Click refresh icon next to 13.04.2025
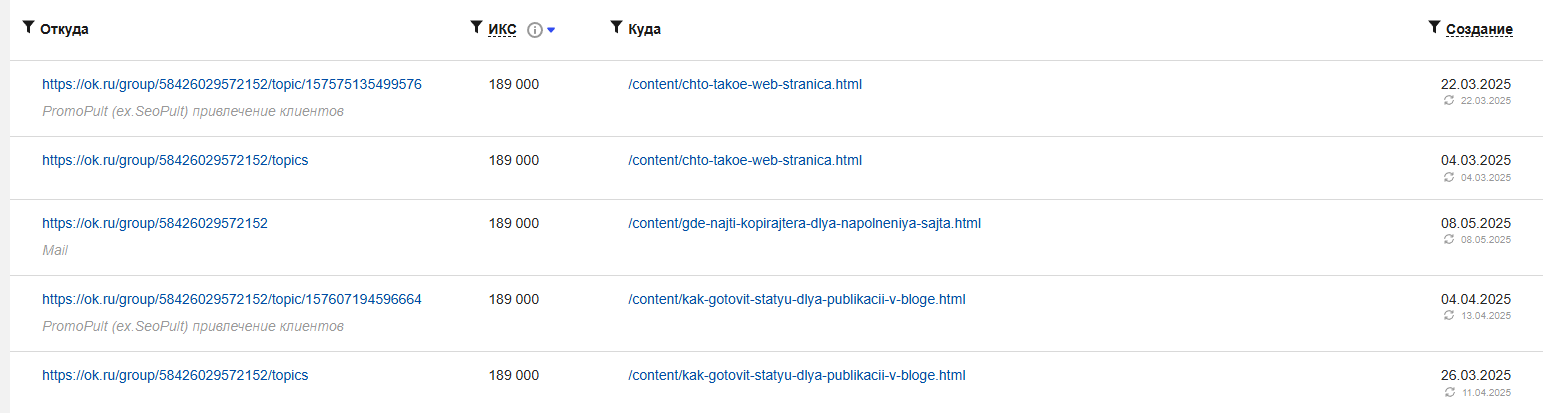This screenshot has height=413, width=1543. [x=1449, y=315]
